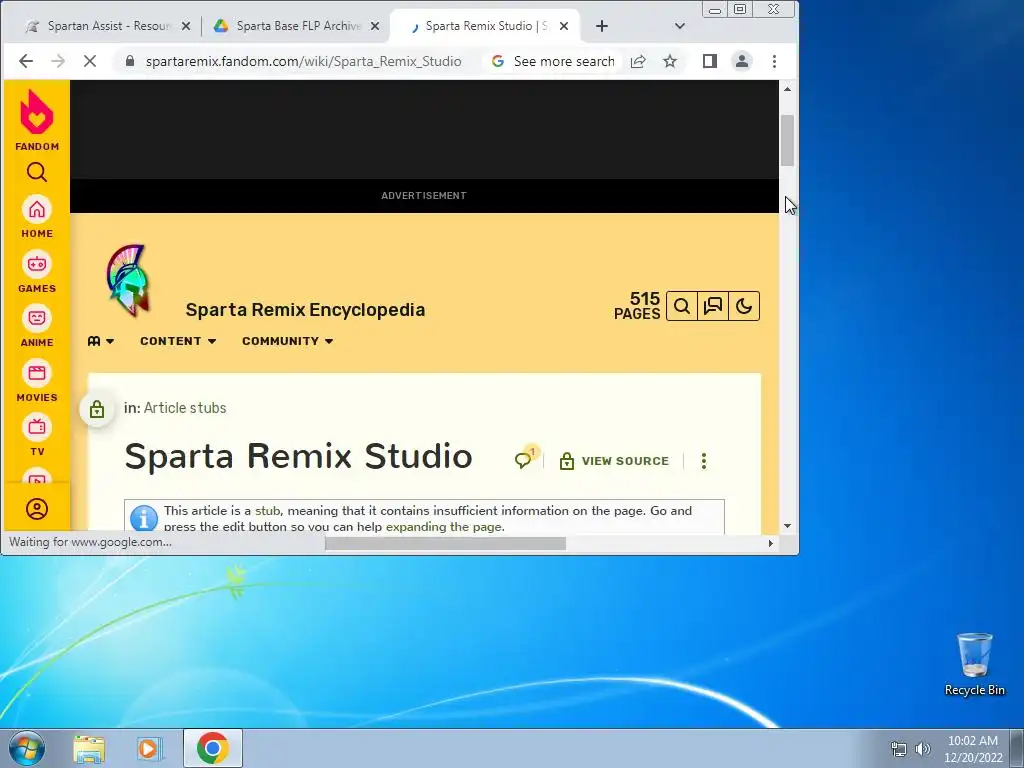Close the Sparta Remix Studio tab
The image size is (1024, 768).
coord(564,26)
